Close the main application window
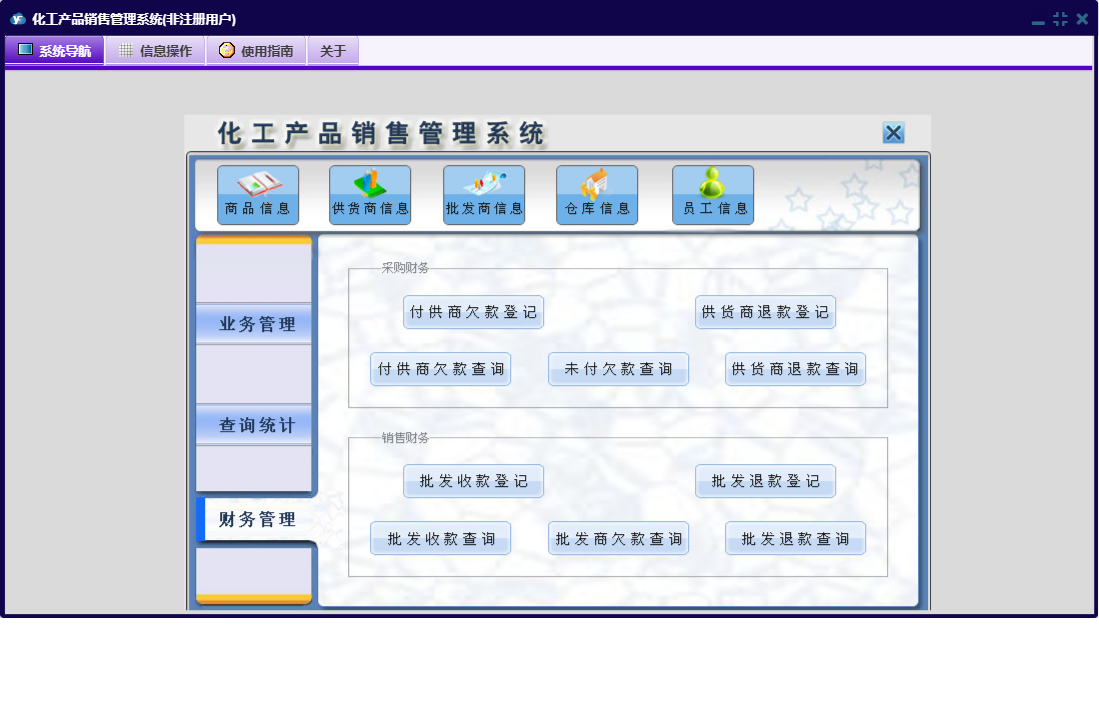1099x723 pixels. coord(1082,19)
